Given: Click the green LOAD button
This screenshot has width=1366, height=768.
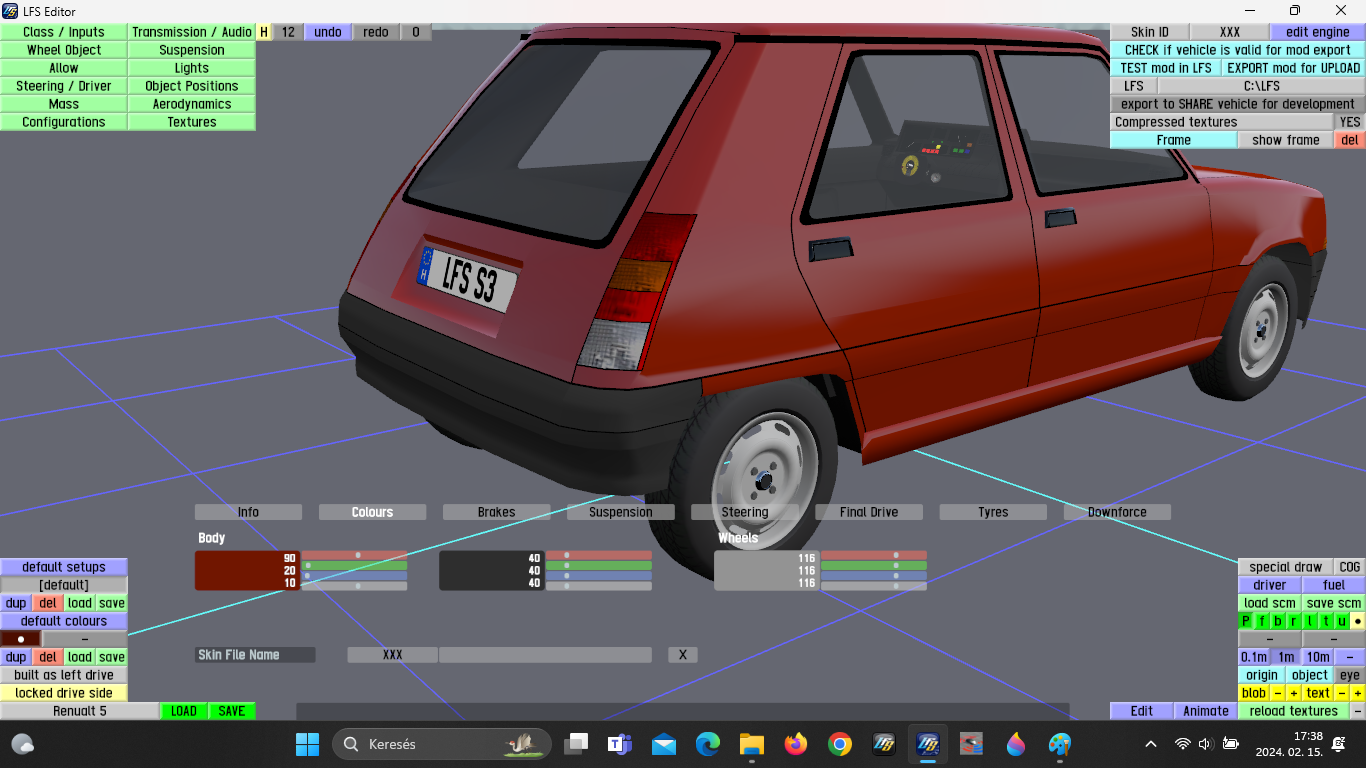Looking at the screenshot, I should (x=184, y=711).
